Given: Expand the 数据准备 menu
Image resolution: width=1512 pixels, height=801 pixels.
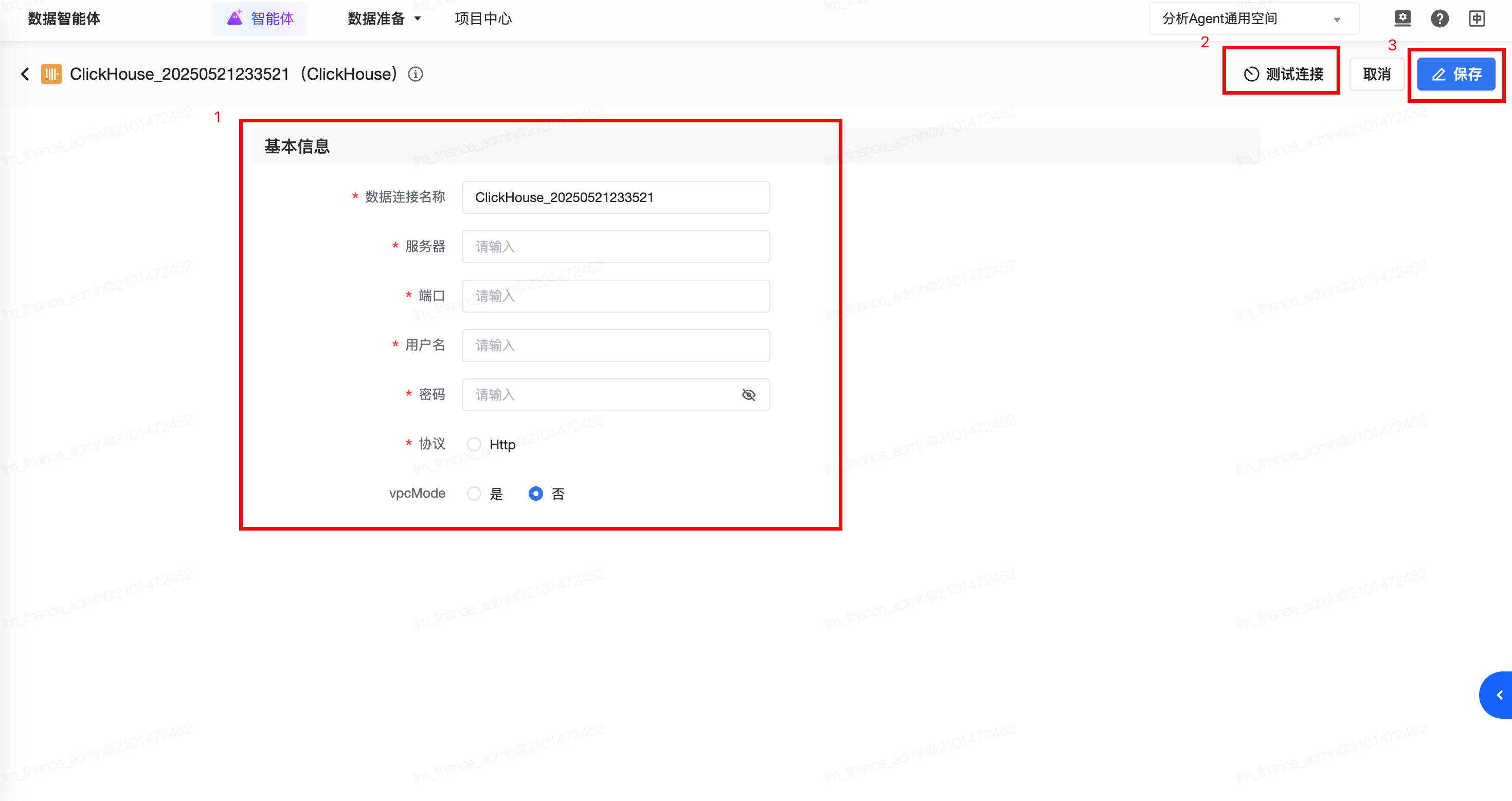Looking at the screenshot, I should point(385,19).
